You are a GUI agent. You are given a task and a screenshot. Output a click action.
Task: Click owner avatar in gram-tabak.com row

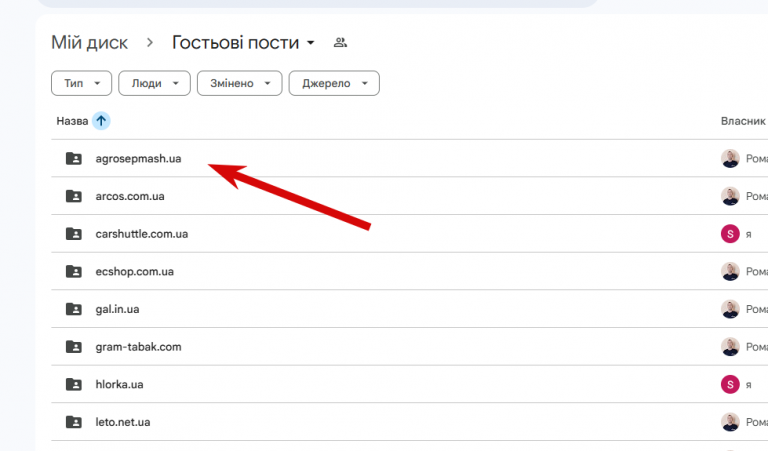730,347
